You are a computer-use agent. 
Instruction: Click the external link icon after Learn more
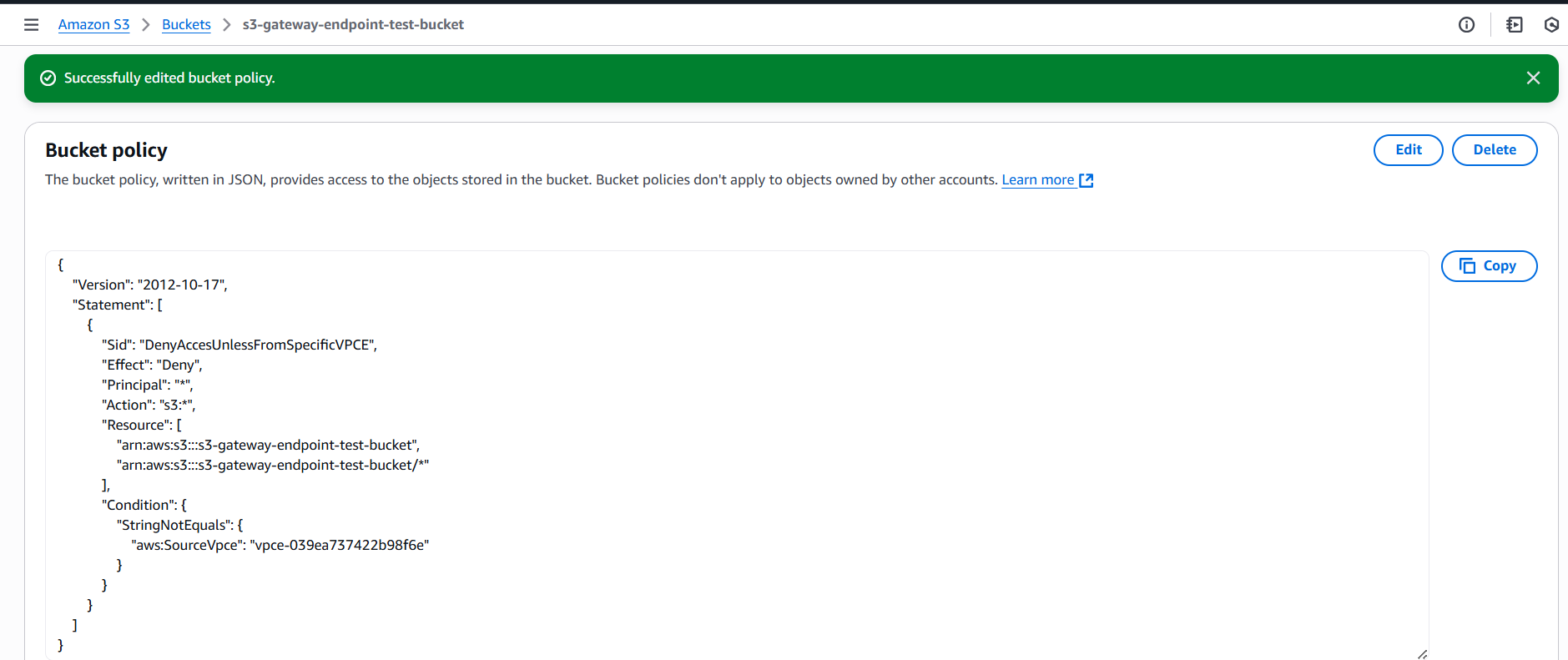pos(1086,180)
